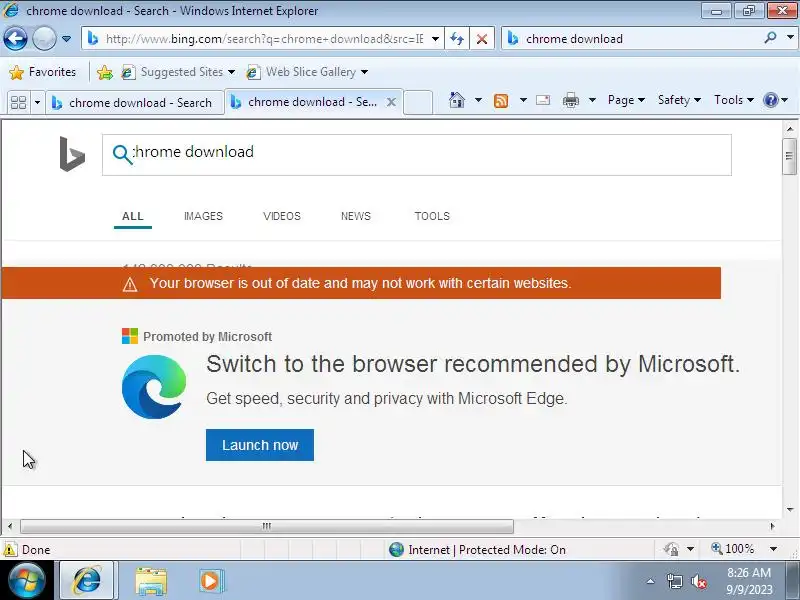800x600 pixels.
Task: Close the active chrome download tab
Action: click(391, 102)
